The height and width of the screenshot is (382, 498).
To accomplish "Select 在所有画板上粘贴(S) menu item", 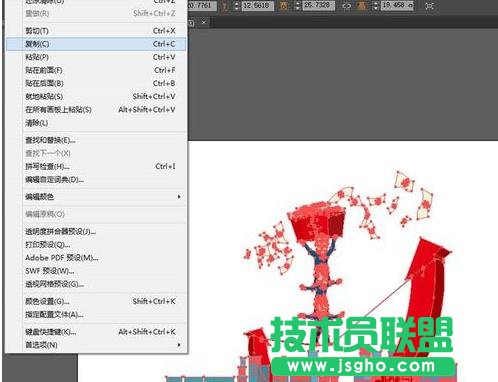I will point(96,110).
